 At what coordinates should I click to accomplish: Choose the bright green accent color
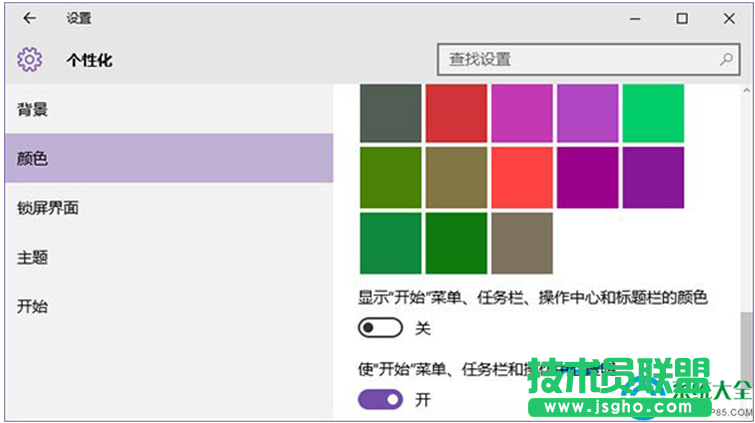(653, 112)
